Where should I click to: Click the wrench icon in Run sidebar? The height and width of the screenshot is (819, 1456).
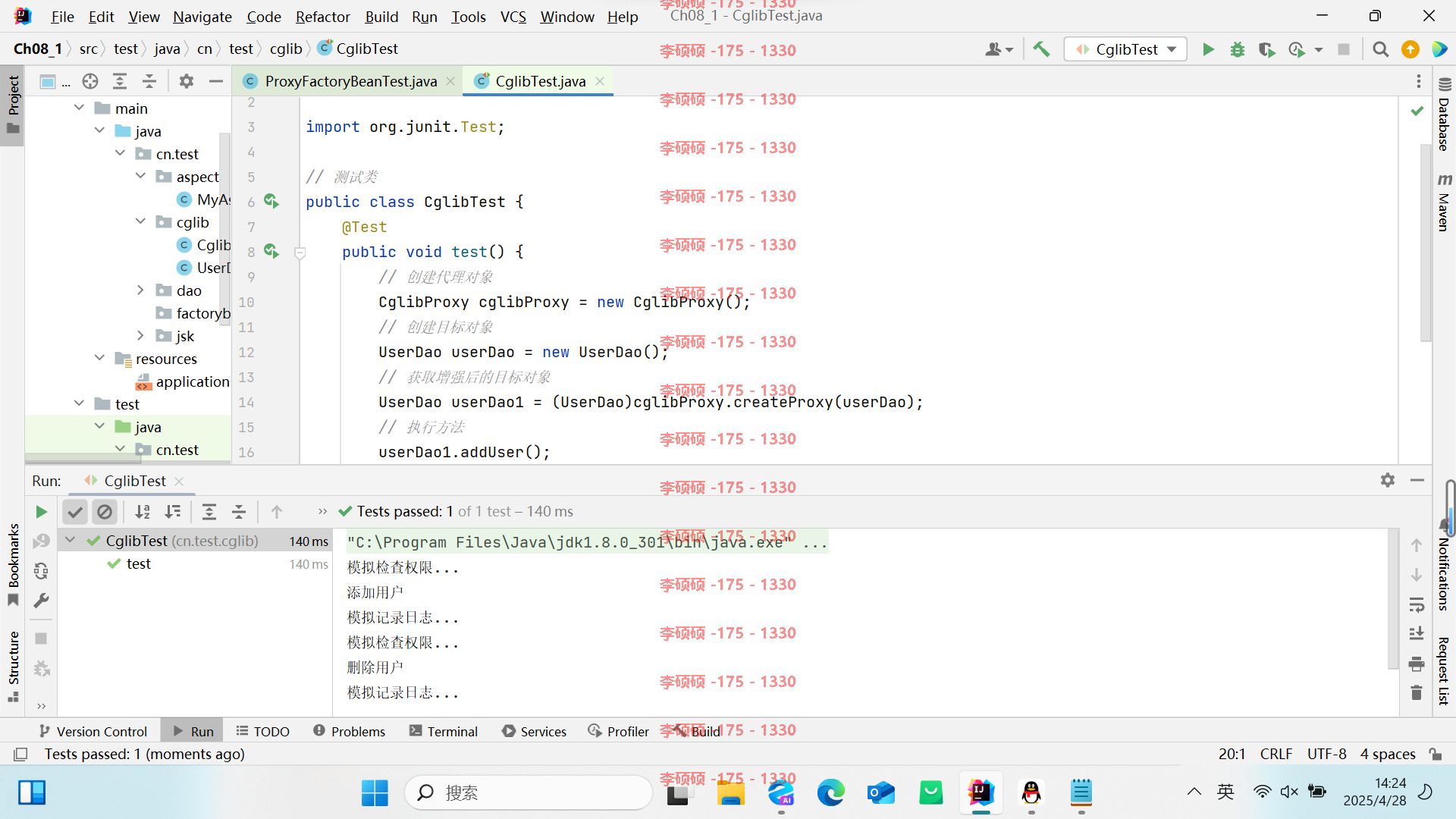[42, 601]
